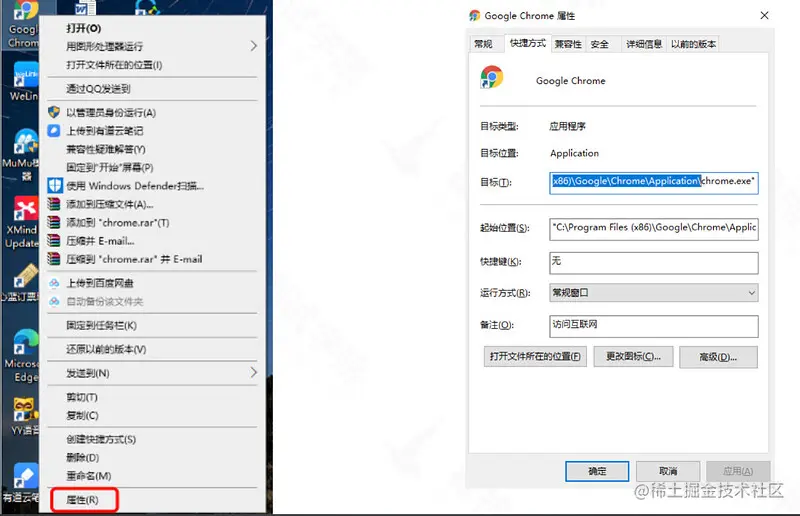This screenshot has height=516, width=800.
Task: Click the WinRAR icon beside 添加到 "chrome.rar"(T)
Action: click(54, 223)
